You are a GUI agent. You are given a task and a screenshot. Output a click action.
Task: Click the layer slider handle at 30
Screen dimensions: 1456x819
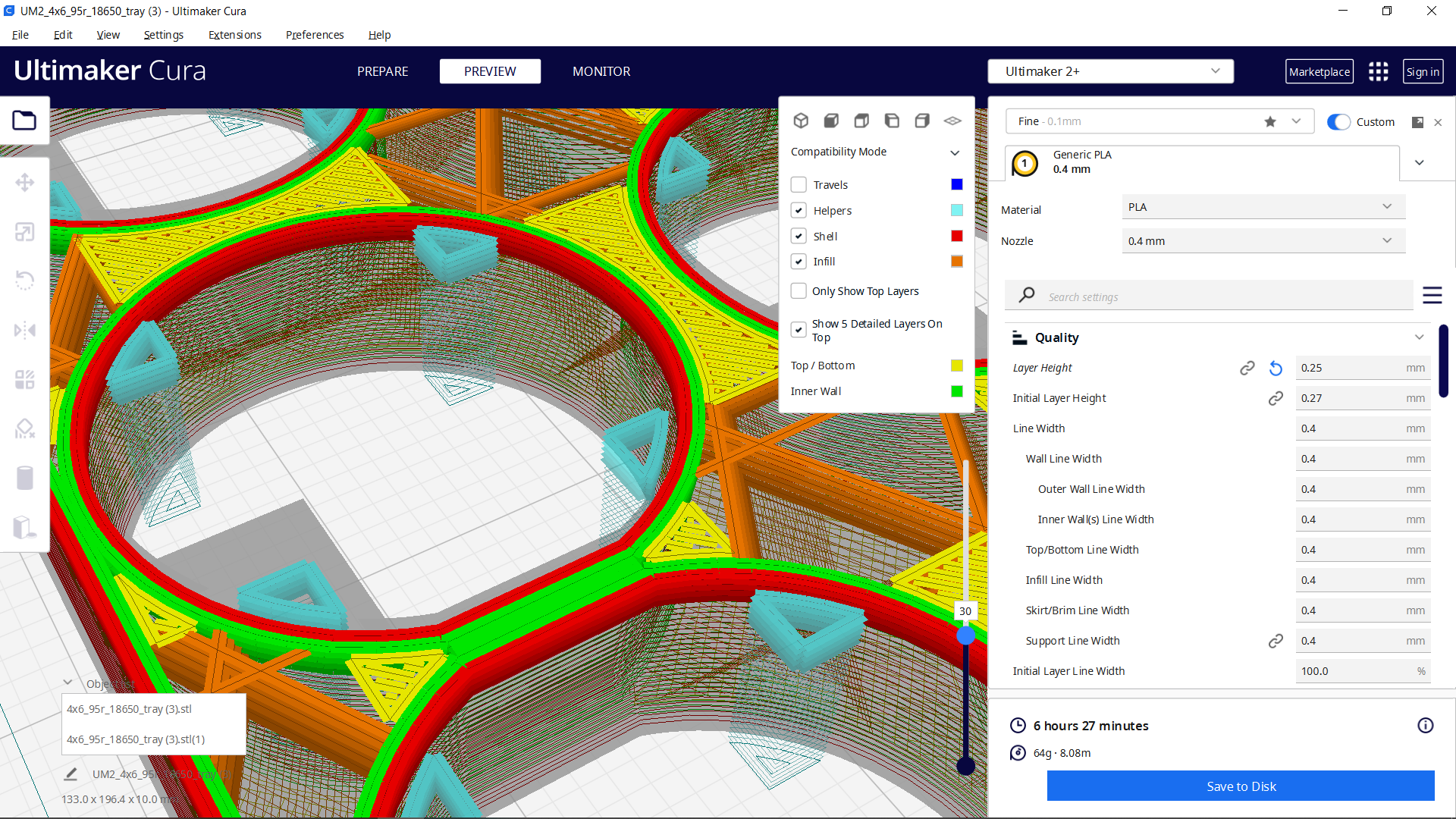click(x=965, y=635)
